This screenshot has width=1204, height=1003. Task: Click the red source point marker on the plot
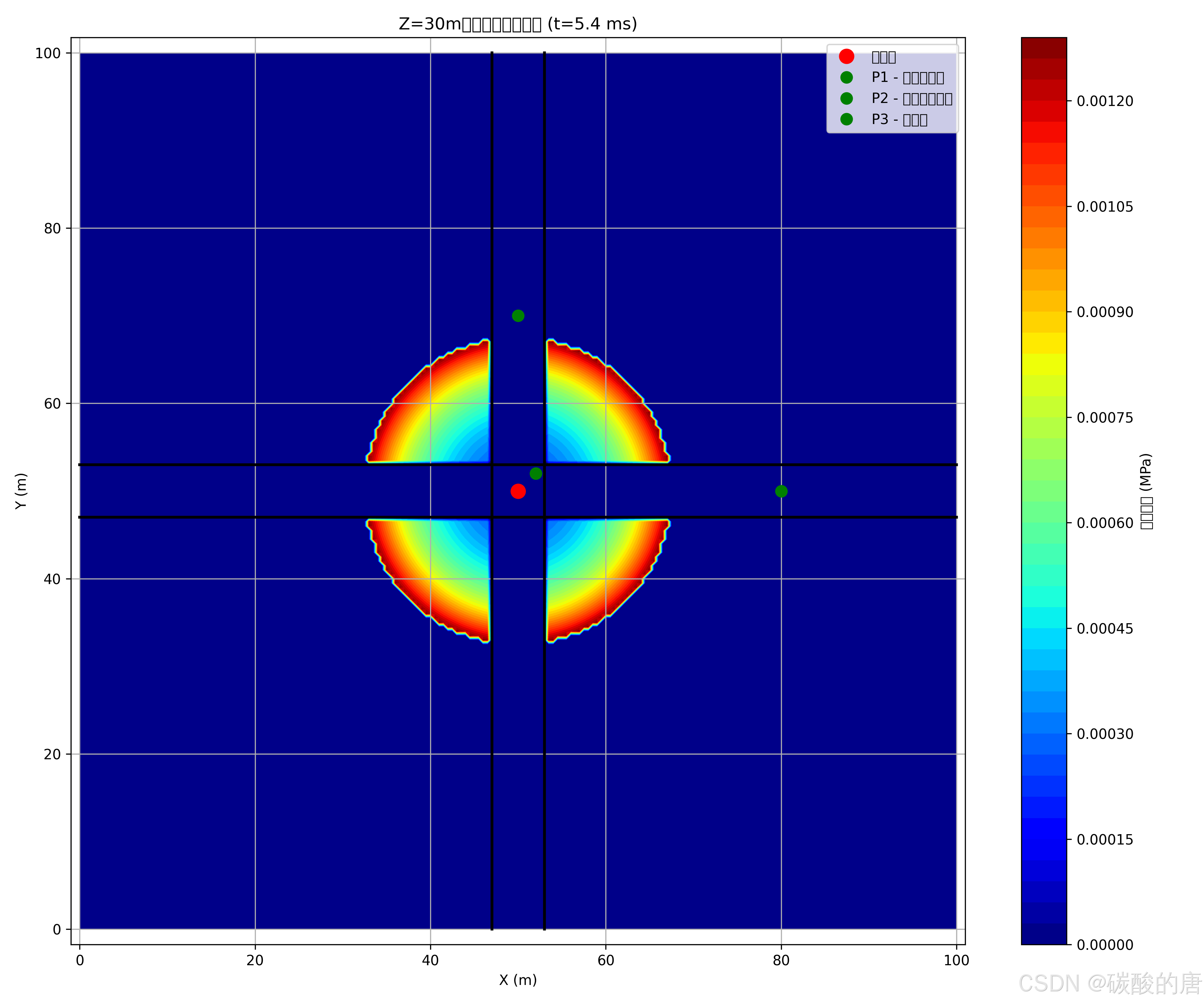coord(518,491)
